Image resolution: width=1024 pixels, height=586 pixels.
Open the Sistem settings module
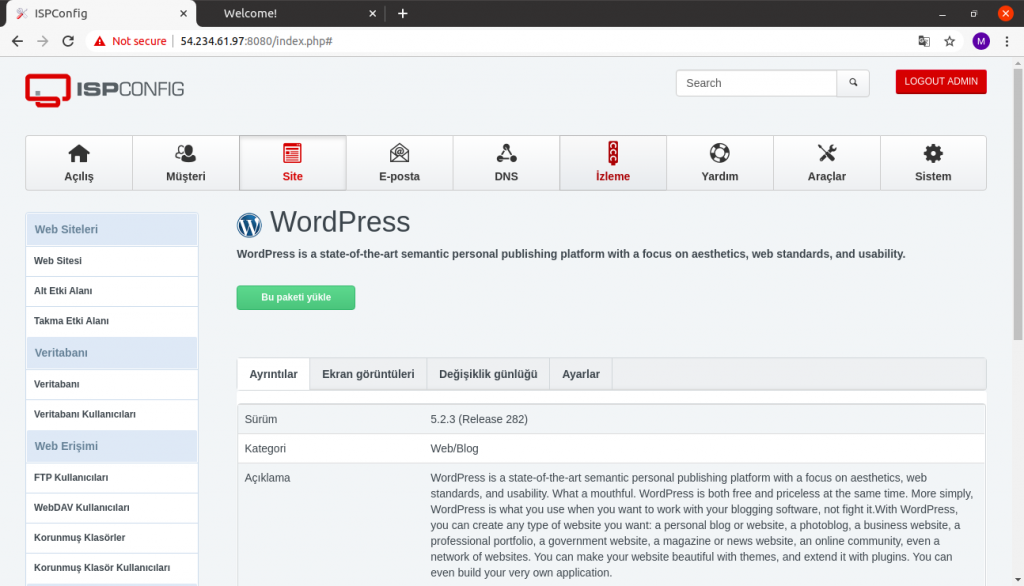(933, 163)
